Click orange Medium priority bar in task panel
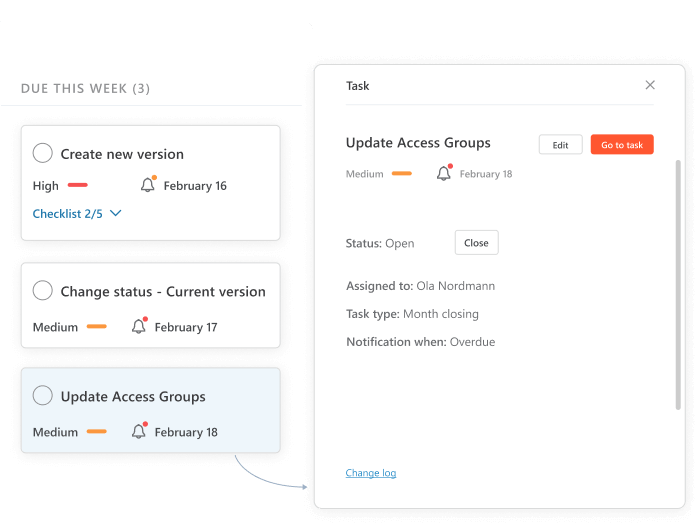699x531 pixels. tap(402, 174)
